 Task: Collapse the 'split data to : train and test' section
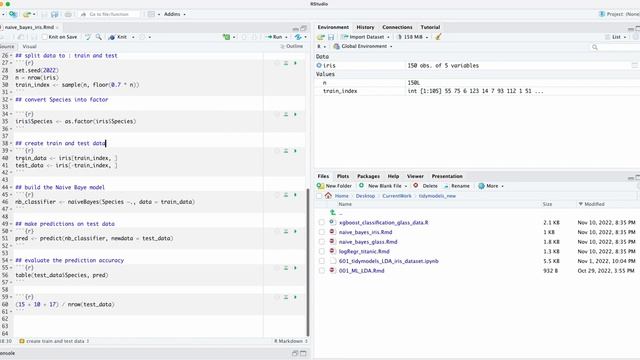point(11,56)
